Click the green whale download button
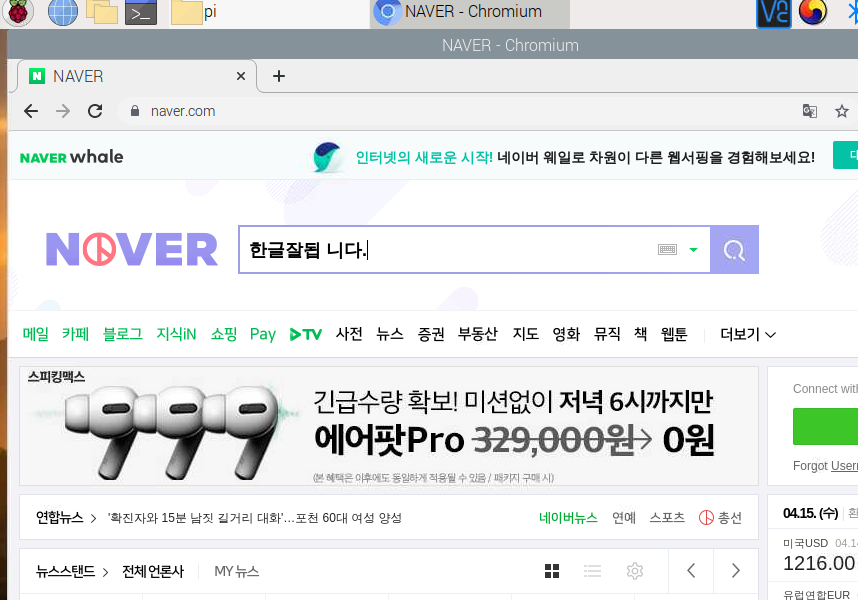The height and width of the screenshot is (600, 858). point(845,155)
